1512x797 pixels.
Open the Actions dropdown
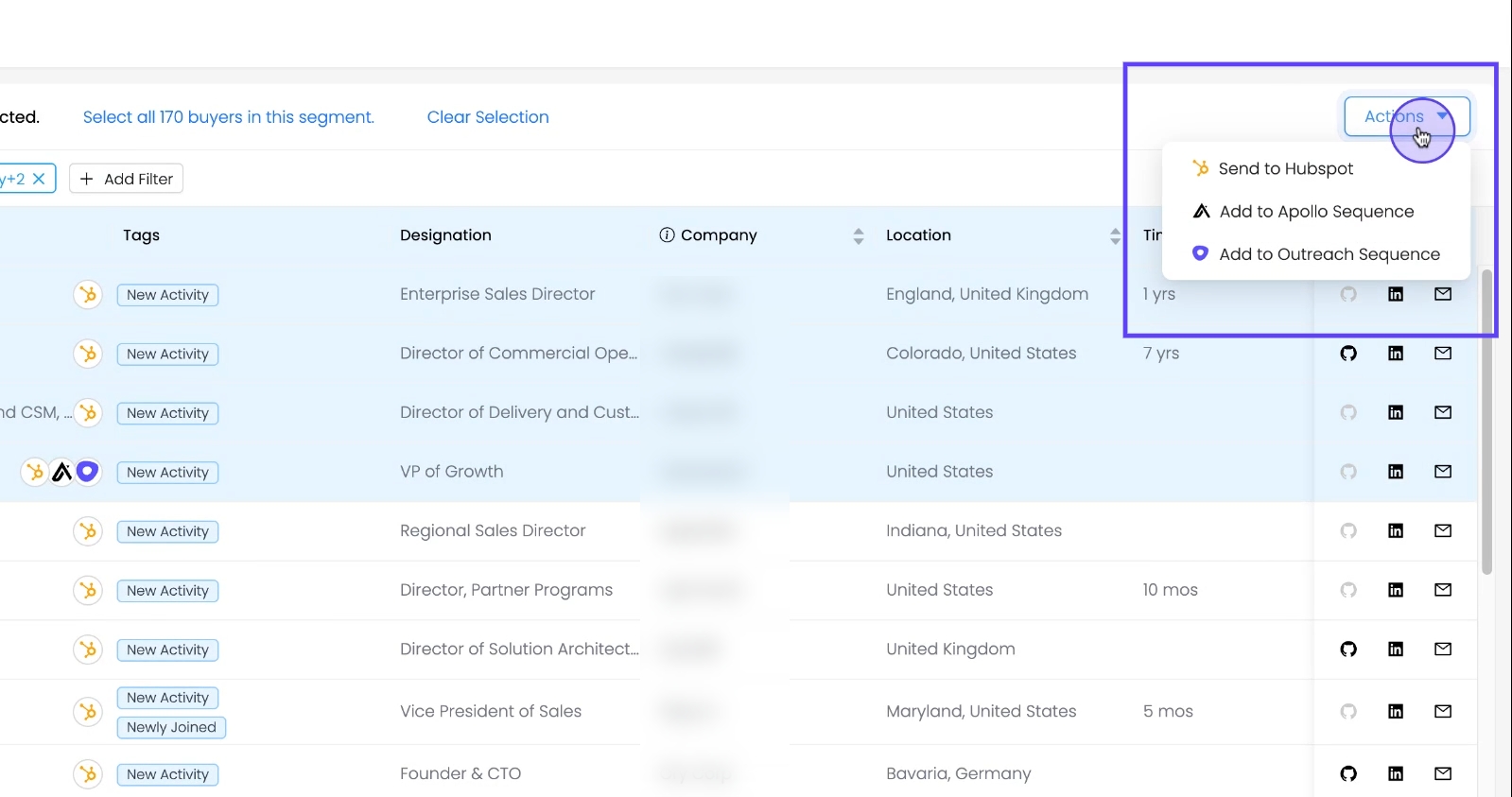1406,116
